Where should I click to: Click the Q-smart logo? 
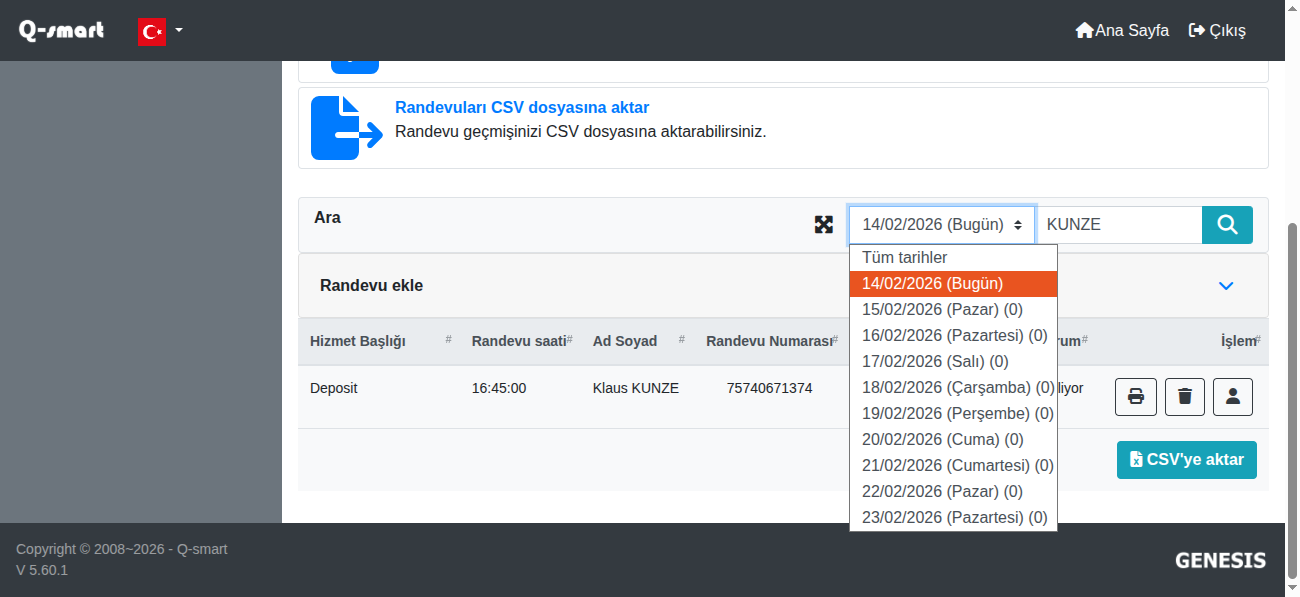tap(61, 30)
